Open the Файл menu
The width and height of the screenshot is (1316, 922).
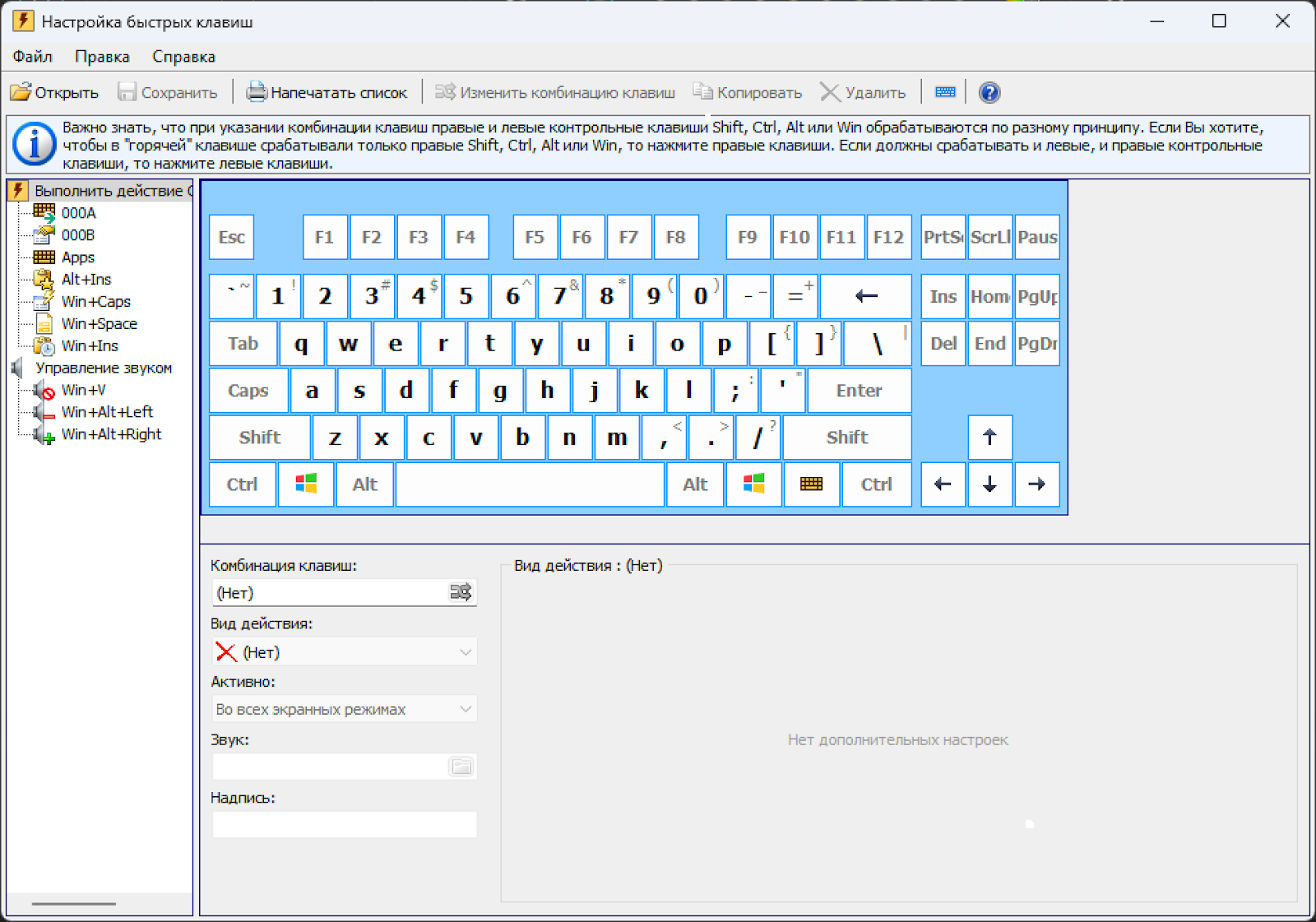pyautogui.click(x=31, y=56)
